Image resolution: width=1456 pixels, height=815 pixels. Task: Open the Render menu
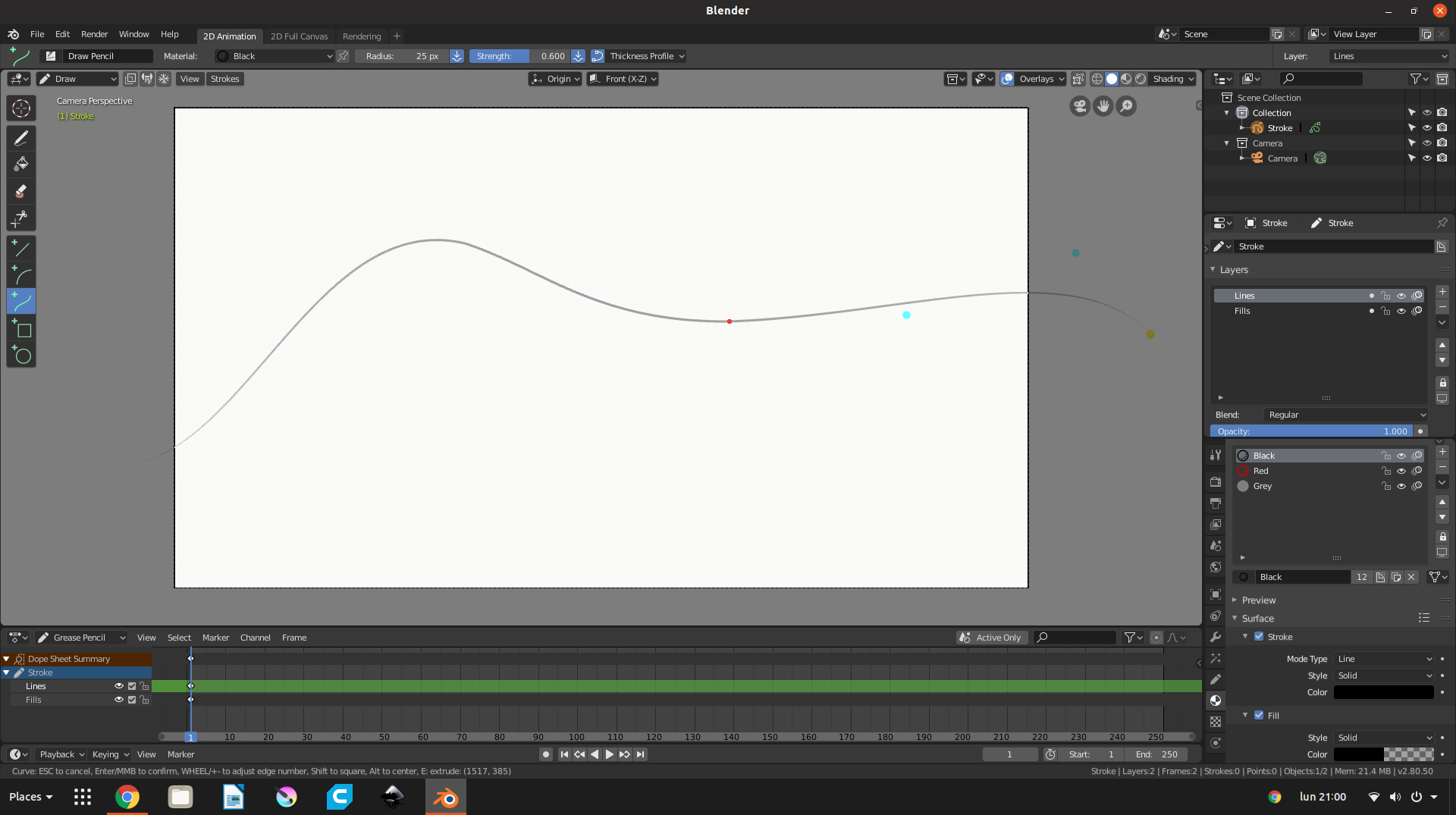point(94,34)
